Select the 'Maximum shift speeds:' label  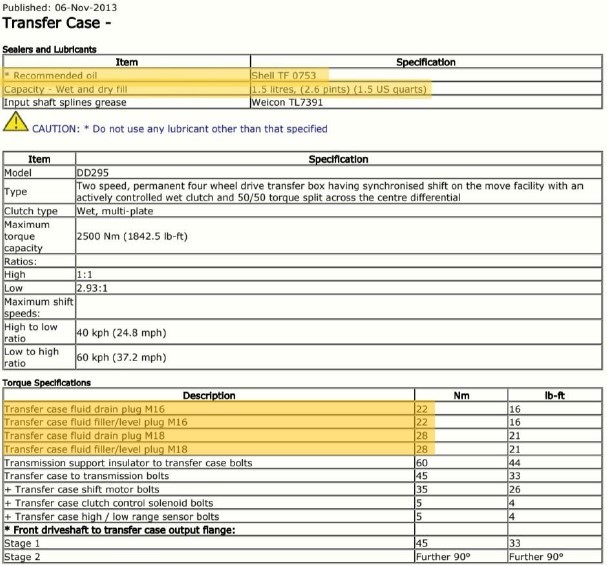click(39, 308)
